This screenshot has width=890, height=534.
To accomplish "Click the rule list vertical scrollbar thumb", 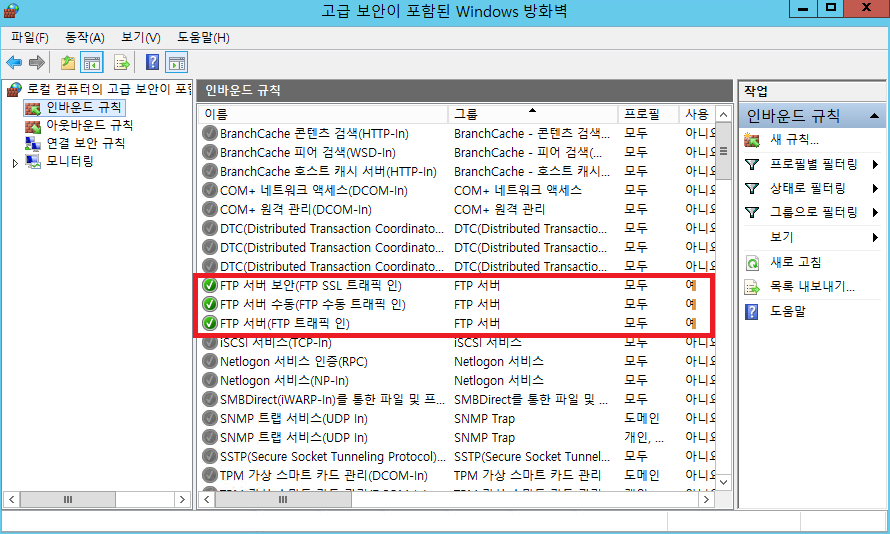I will pos(723,151).
